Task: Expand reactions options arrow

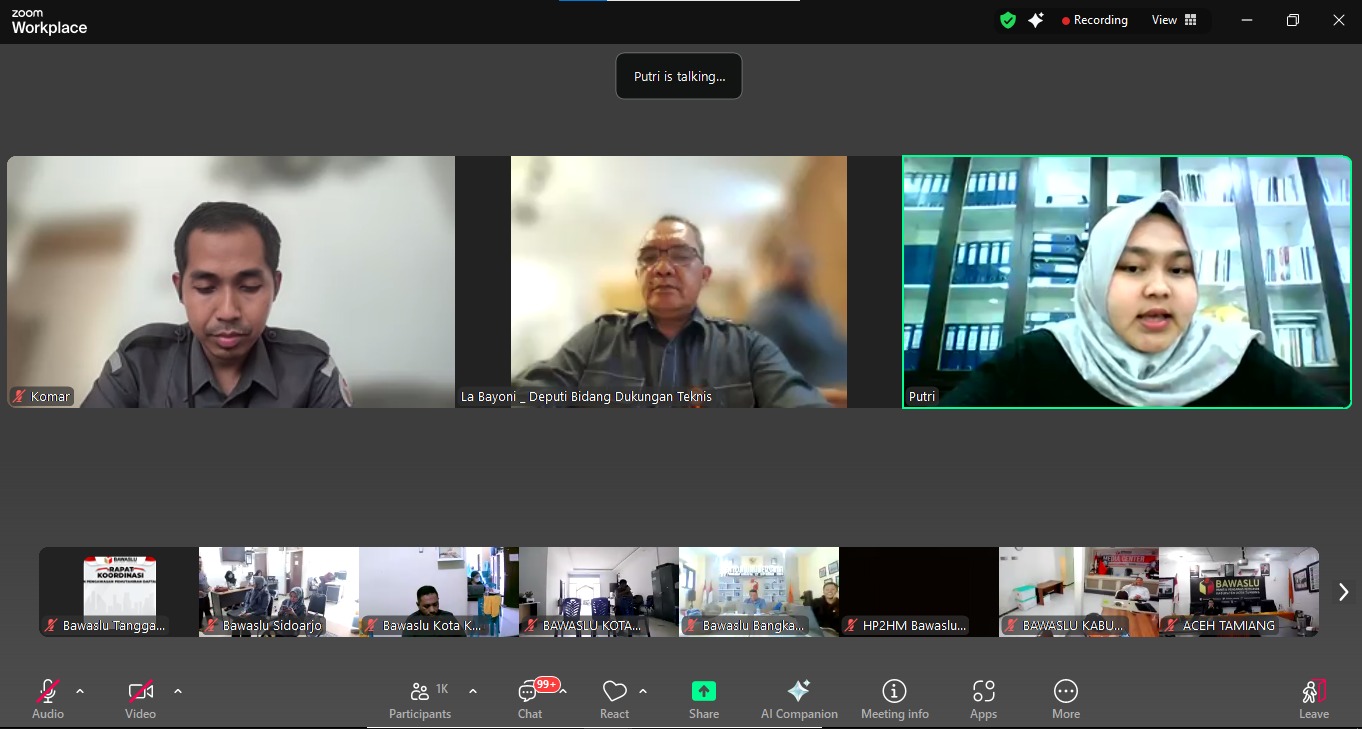Action: point(643,691)
